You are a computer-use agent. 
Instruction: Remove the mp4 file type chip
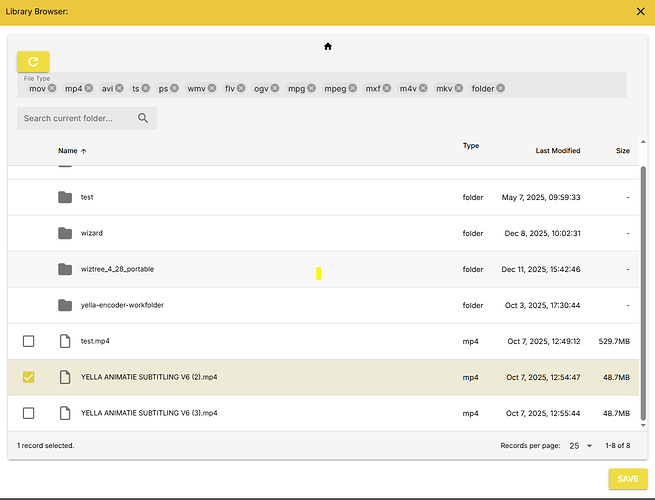pyautogui.click(x=89, y=88)
